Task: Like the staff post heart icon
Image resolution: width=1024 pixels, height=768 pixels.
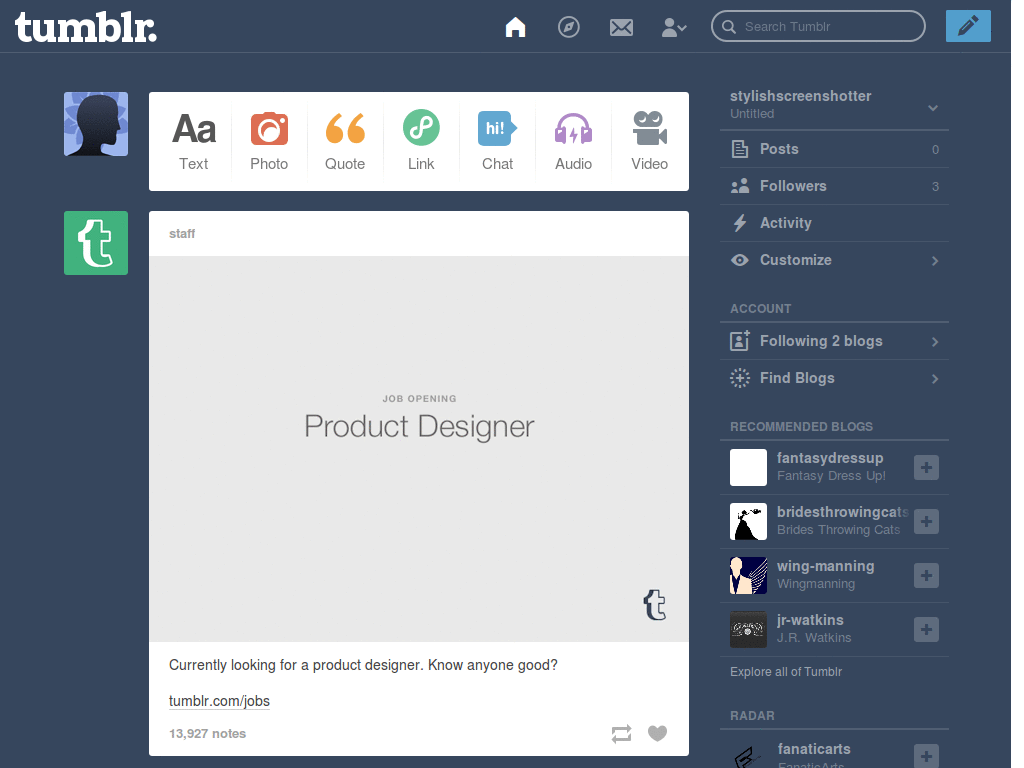Action: point(658,733)
